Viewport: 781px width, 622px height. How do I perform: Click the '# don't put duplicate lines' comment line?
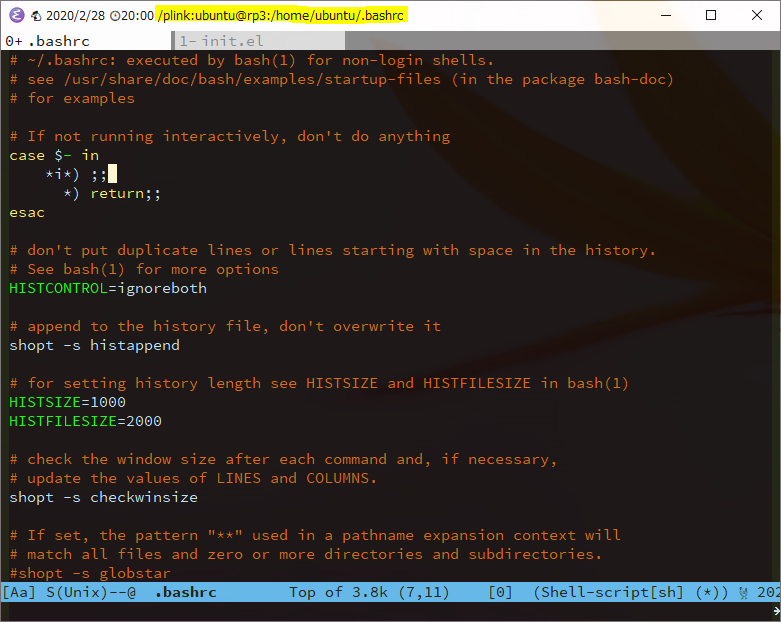click(x=333, y=250)
